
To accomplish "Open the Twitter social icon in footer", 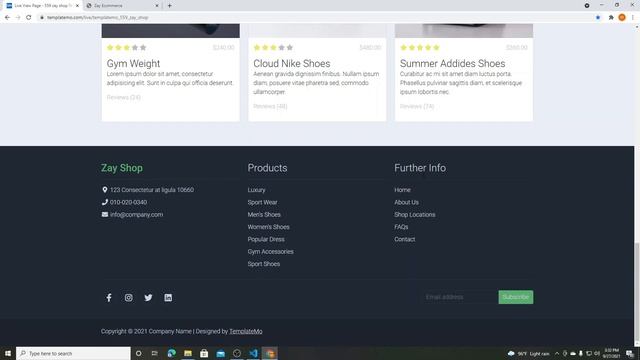I will point(148,298).
